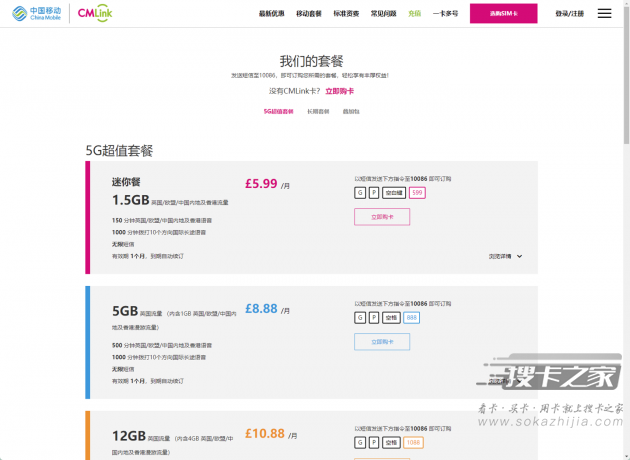Open the 常见问题 nav item
Image resolution: width=630 pixels, height=460 pixels.
pos(384,14)
